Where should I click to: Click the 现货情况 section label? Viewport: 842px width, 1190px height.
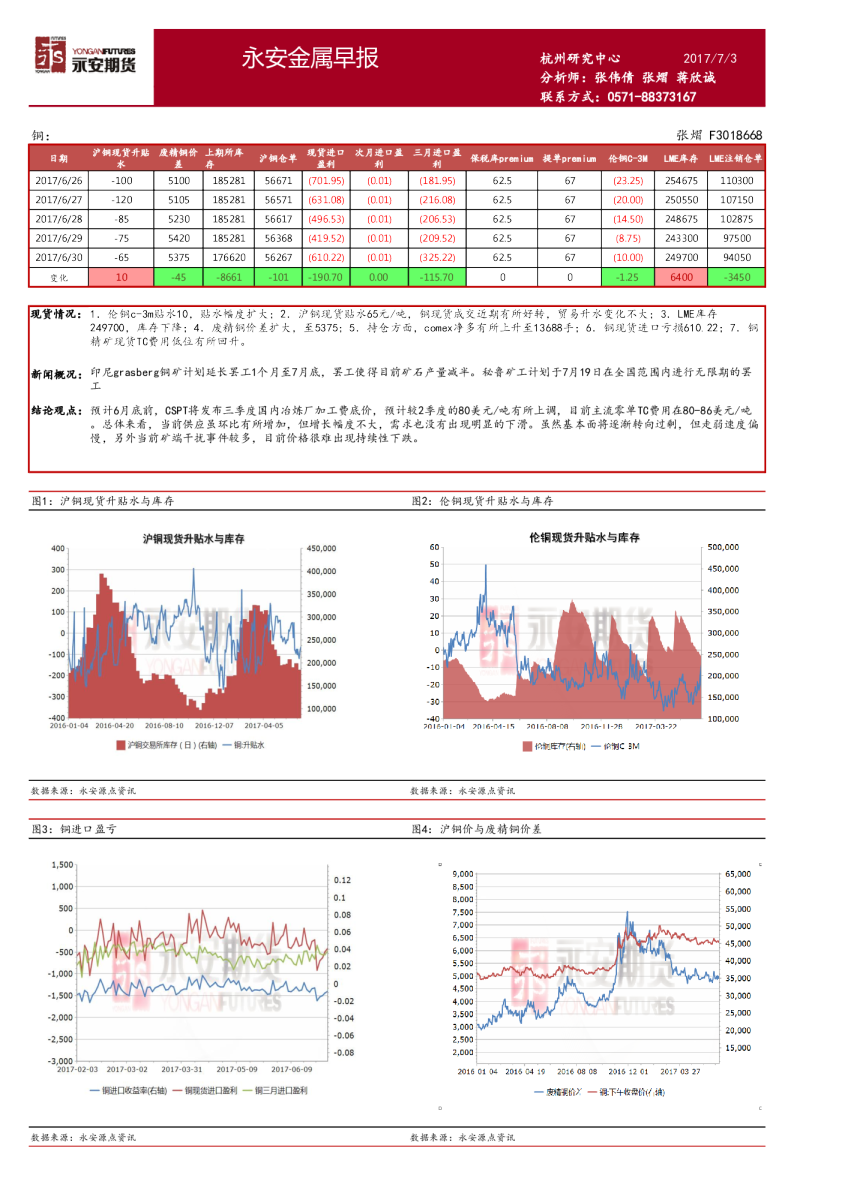point(57,313)
